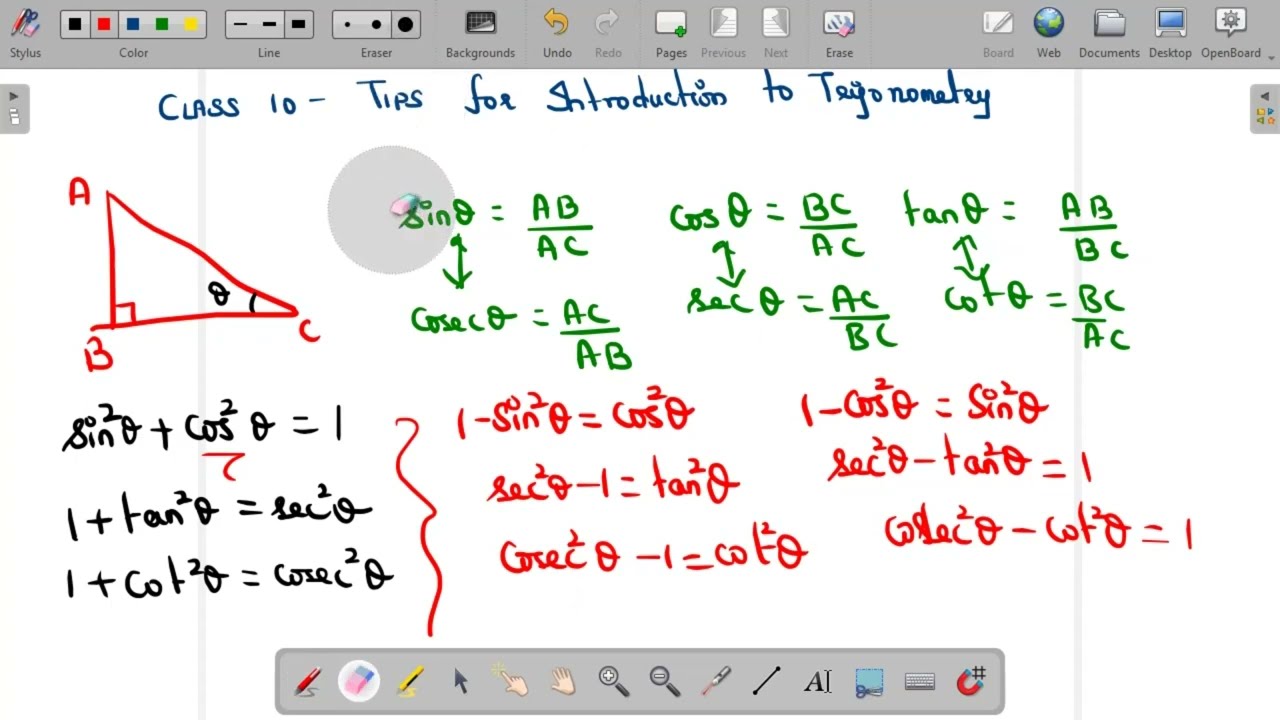This screenshot has width=1280, height=720.
Task: Click the Zoom out magnifier
Action: click(x=665, y=682)
